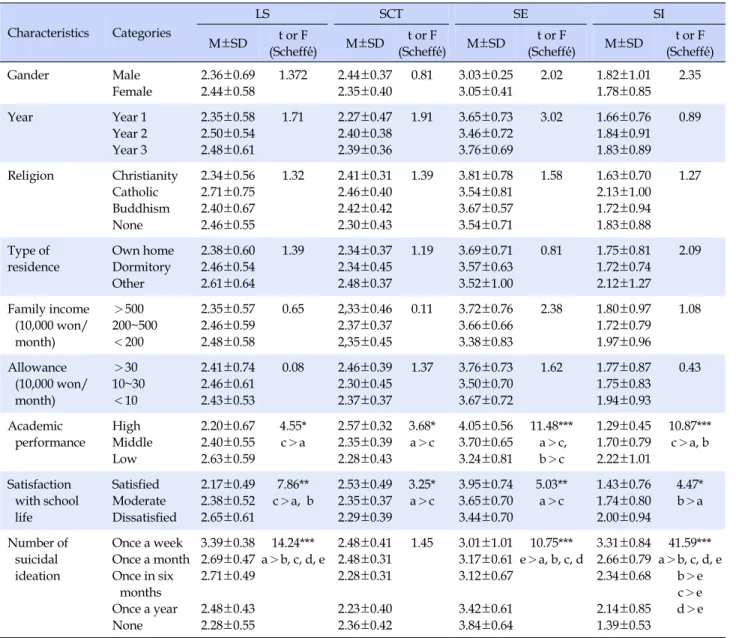
Task: Select the F value 10.87***
Action: coord(690,426)
